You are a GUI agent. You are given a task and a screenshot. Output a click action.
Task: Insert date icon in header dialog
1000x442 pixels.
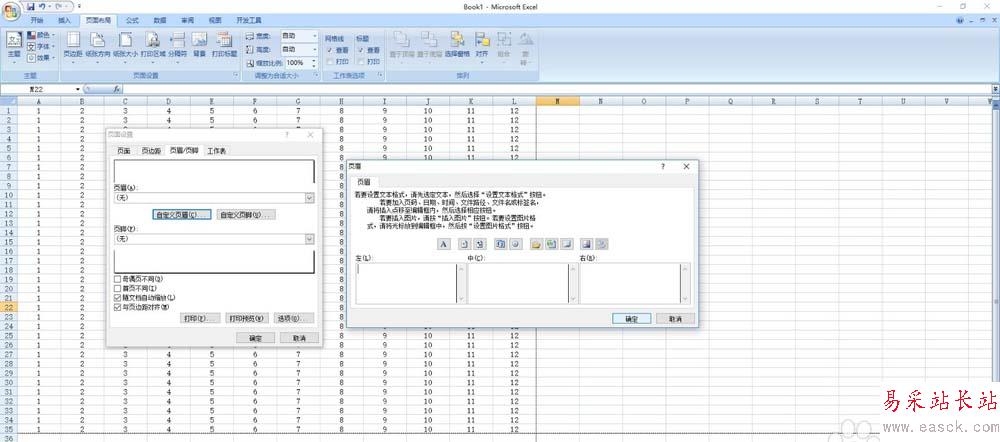click(501, 244)
